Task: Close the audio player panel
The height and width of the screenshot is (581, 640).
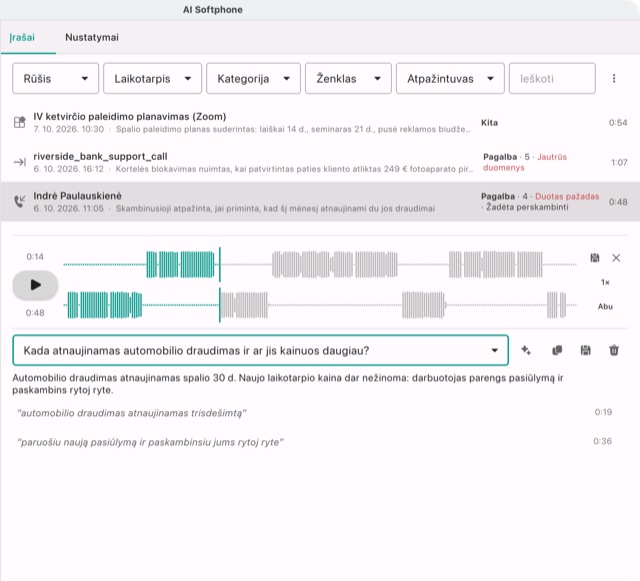Action: 616,258
